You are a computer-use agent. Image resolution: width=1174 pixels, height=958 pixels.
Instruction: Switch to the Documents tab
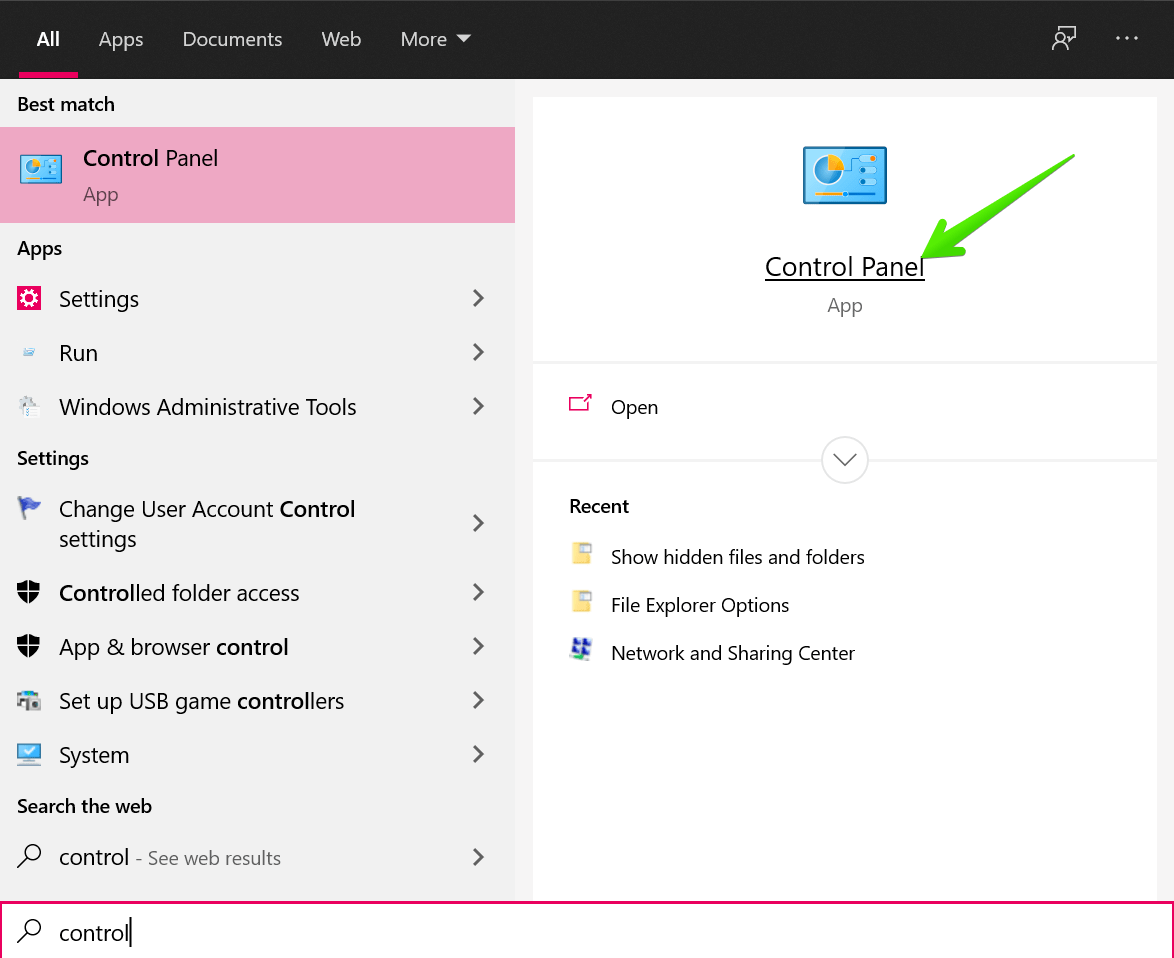point(232,39)
